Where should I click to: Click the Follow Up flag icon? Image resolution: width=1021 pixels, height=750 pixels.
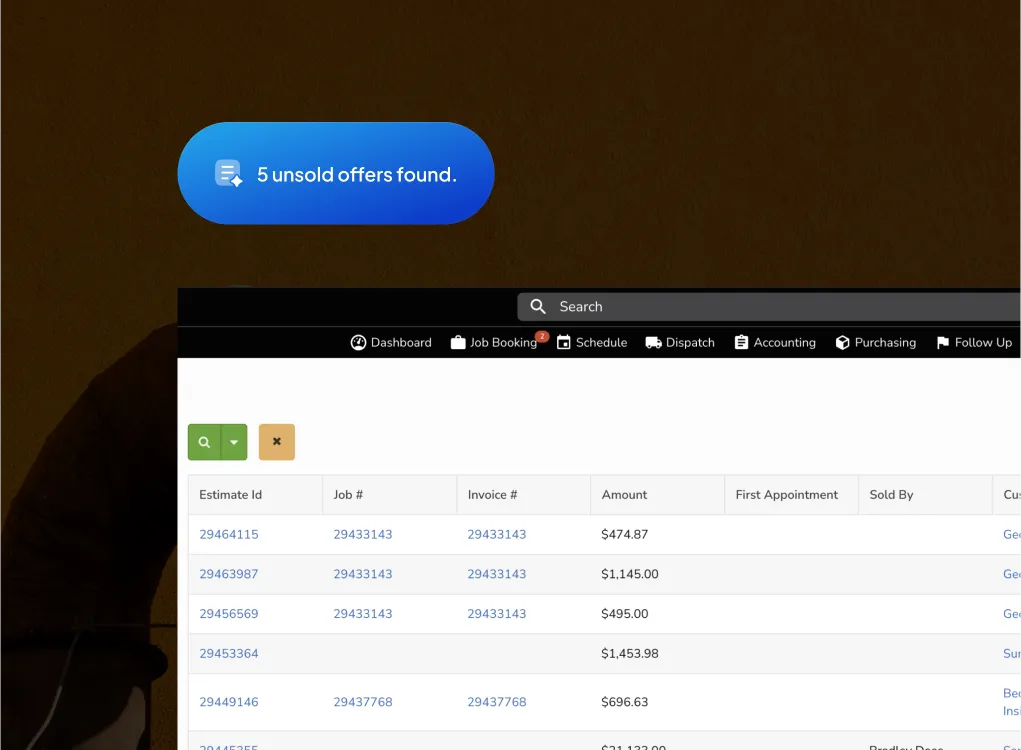click(943, 342)
